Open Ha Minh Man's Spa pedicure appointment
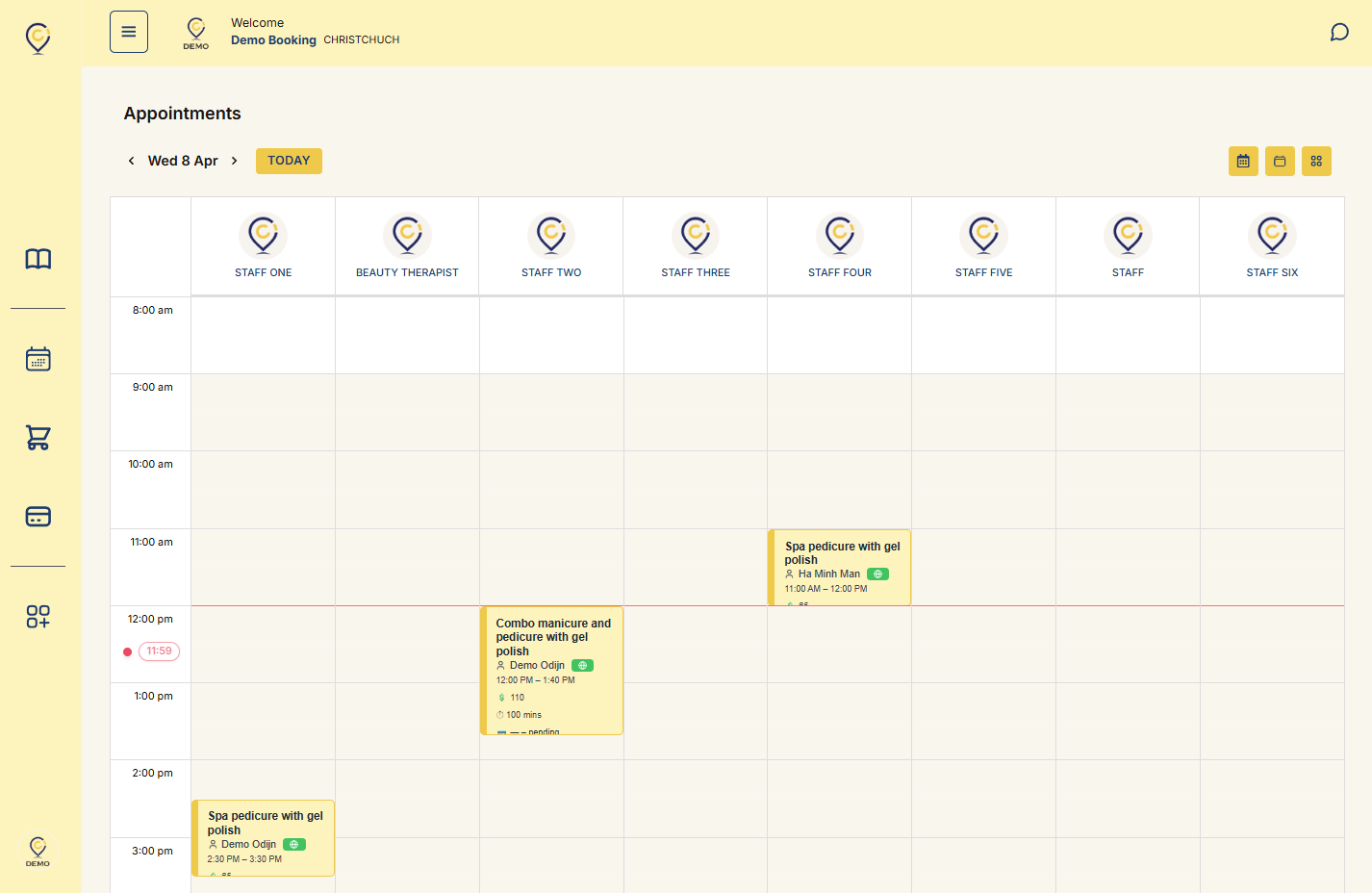This screenshot has width=1372, height=893. point(840,568)
